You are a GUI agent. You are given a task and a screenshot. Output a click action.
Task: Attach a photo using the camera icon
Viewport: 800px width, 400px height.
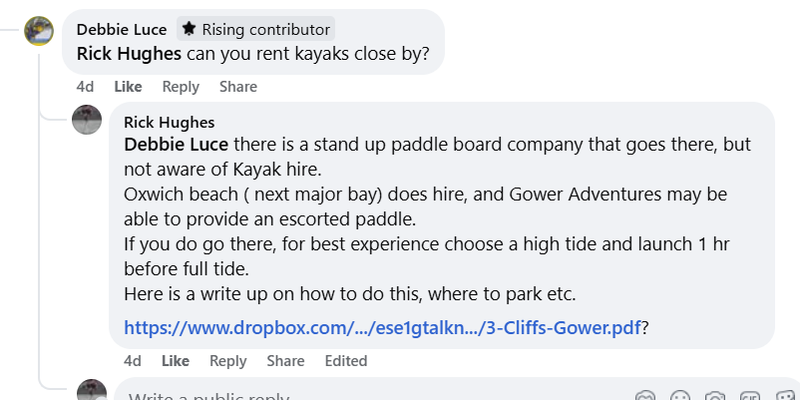pyautogui.click(x=716, y=396)
